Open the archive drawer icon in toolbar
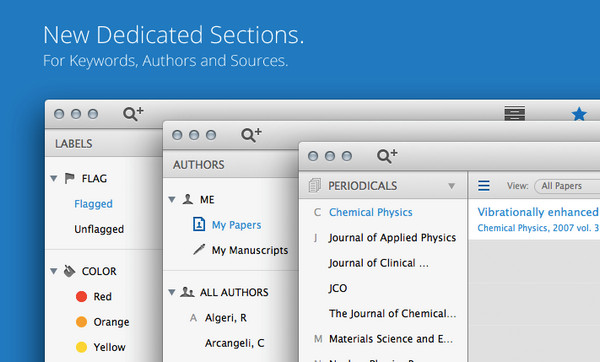Viewport: 600px width, 362px height. click(x=515, y=113)
